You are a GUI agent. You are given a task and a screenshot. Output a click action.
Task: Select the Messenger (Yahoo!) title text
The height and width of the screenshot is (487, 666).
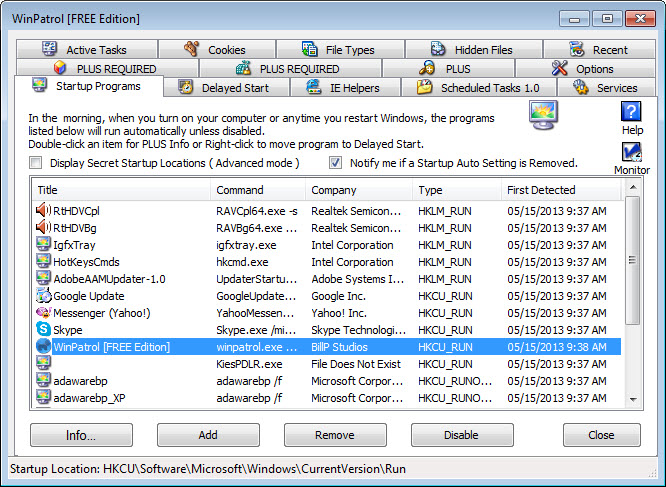click(x=102, y=313)
